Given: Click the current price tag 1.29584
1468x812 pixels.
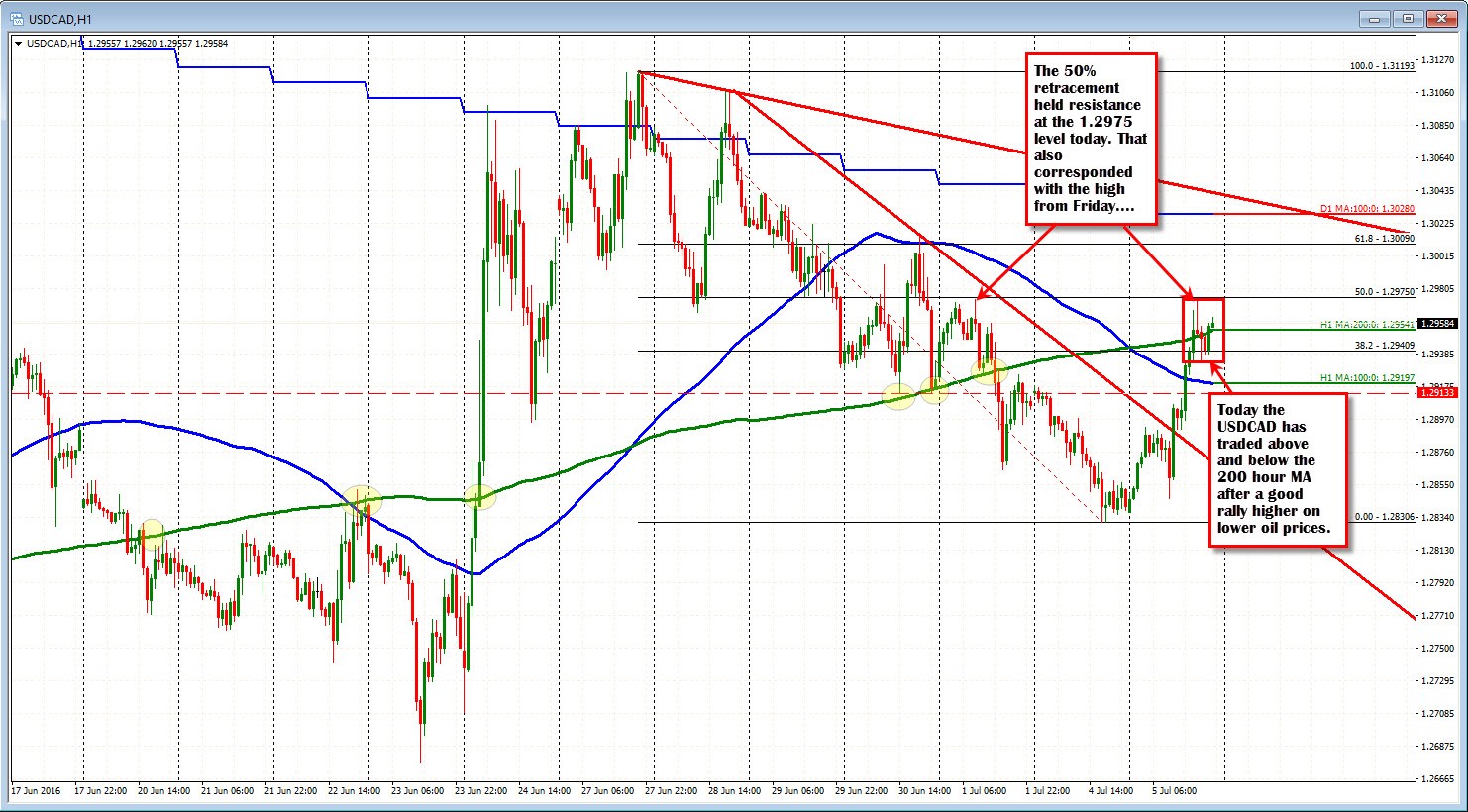Looking at the screenshot, I should tap(1436, 323).
